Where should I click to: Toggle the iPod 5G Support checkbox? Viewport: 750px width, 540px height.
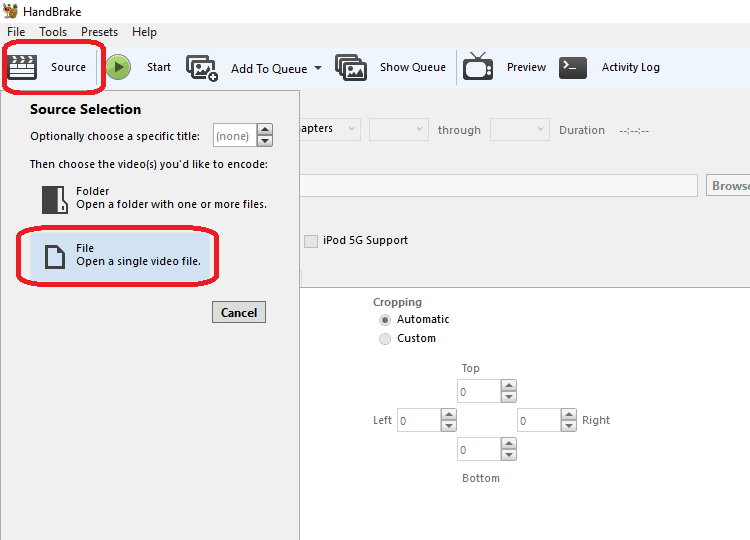[311, 241]
